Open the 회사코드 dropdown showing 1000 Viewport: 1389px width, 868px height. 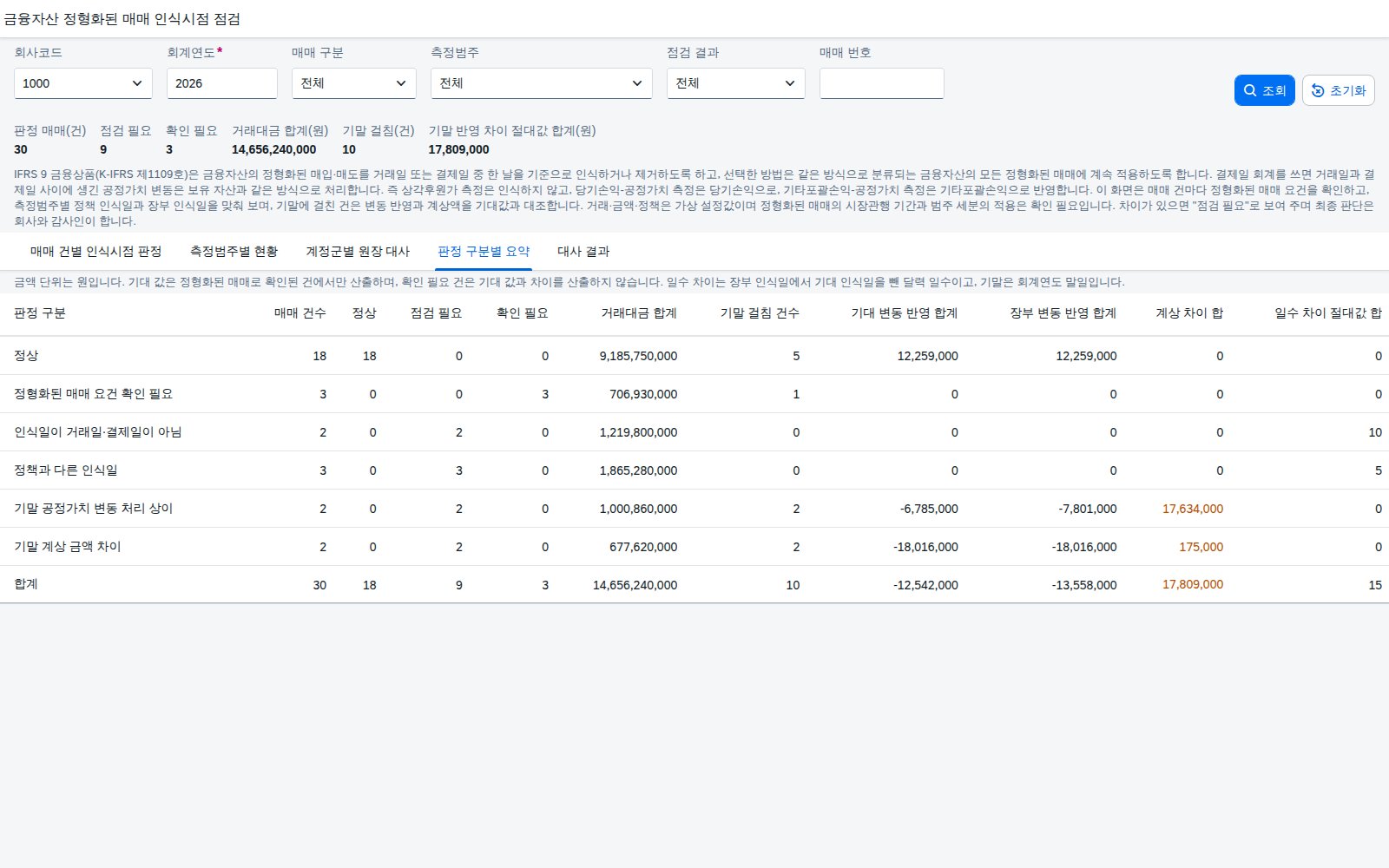click(x=83, y=83)
